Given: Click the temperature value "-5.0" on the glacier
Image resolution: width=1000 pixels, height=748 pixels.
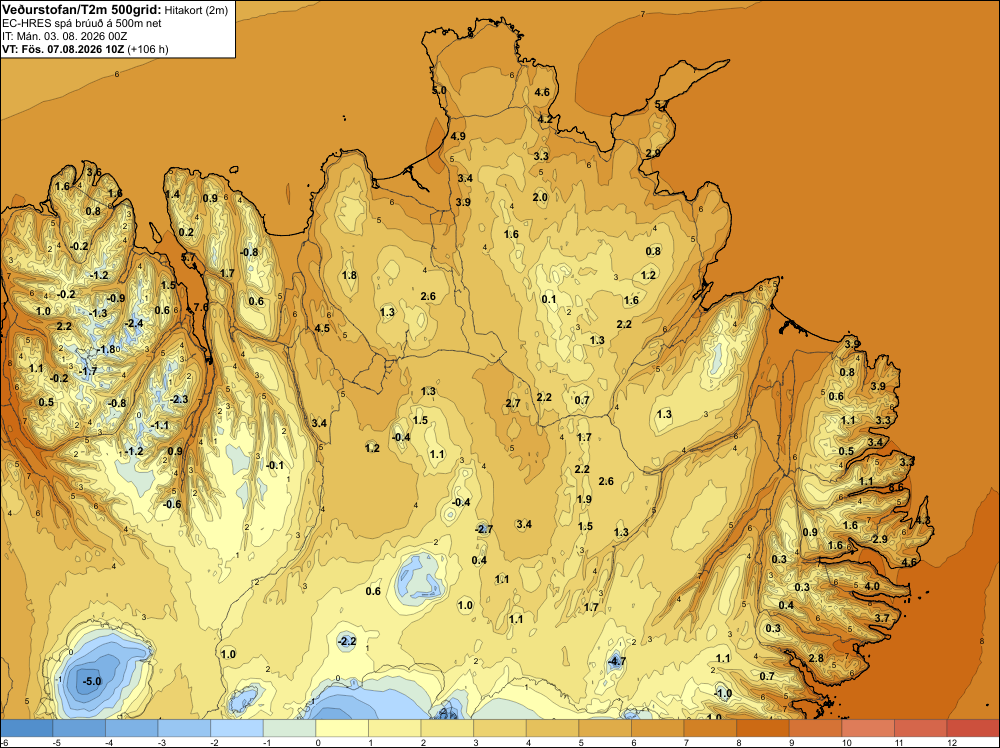Looking at the screenshot, I should click(92, 681).
